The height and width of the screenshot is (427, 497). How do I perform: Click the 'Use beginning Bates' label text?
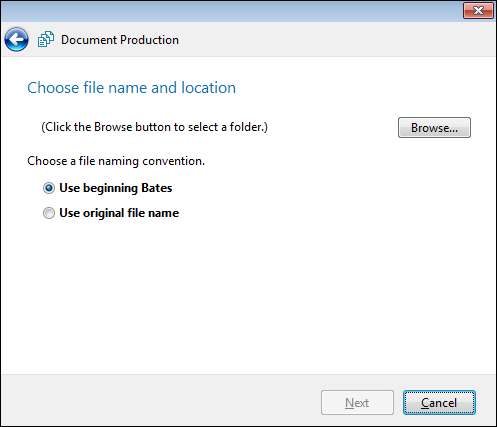(x=116, y=188)
